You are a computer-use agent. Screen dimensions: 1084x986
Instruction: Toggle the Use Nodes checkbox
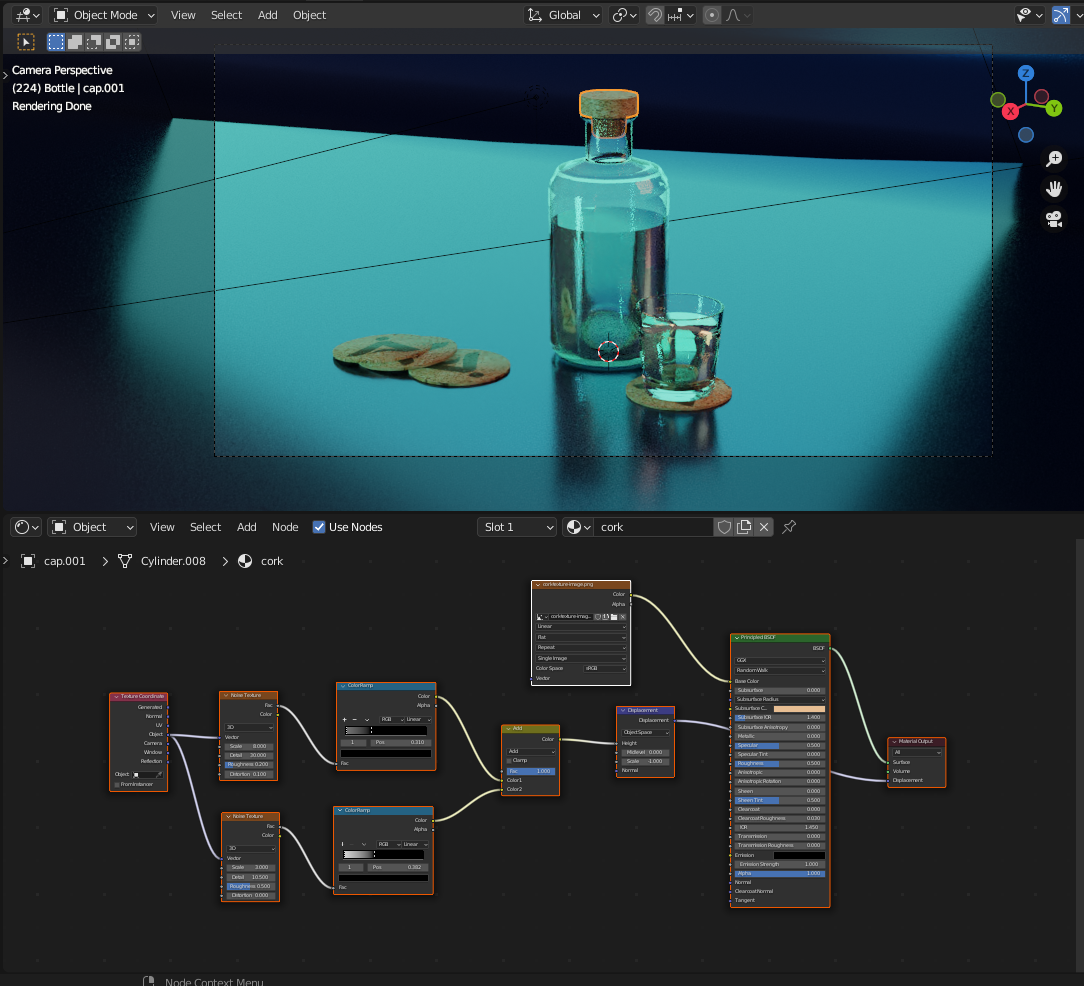tap(319, 527)
